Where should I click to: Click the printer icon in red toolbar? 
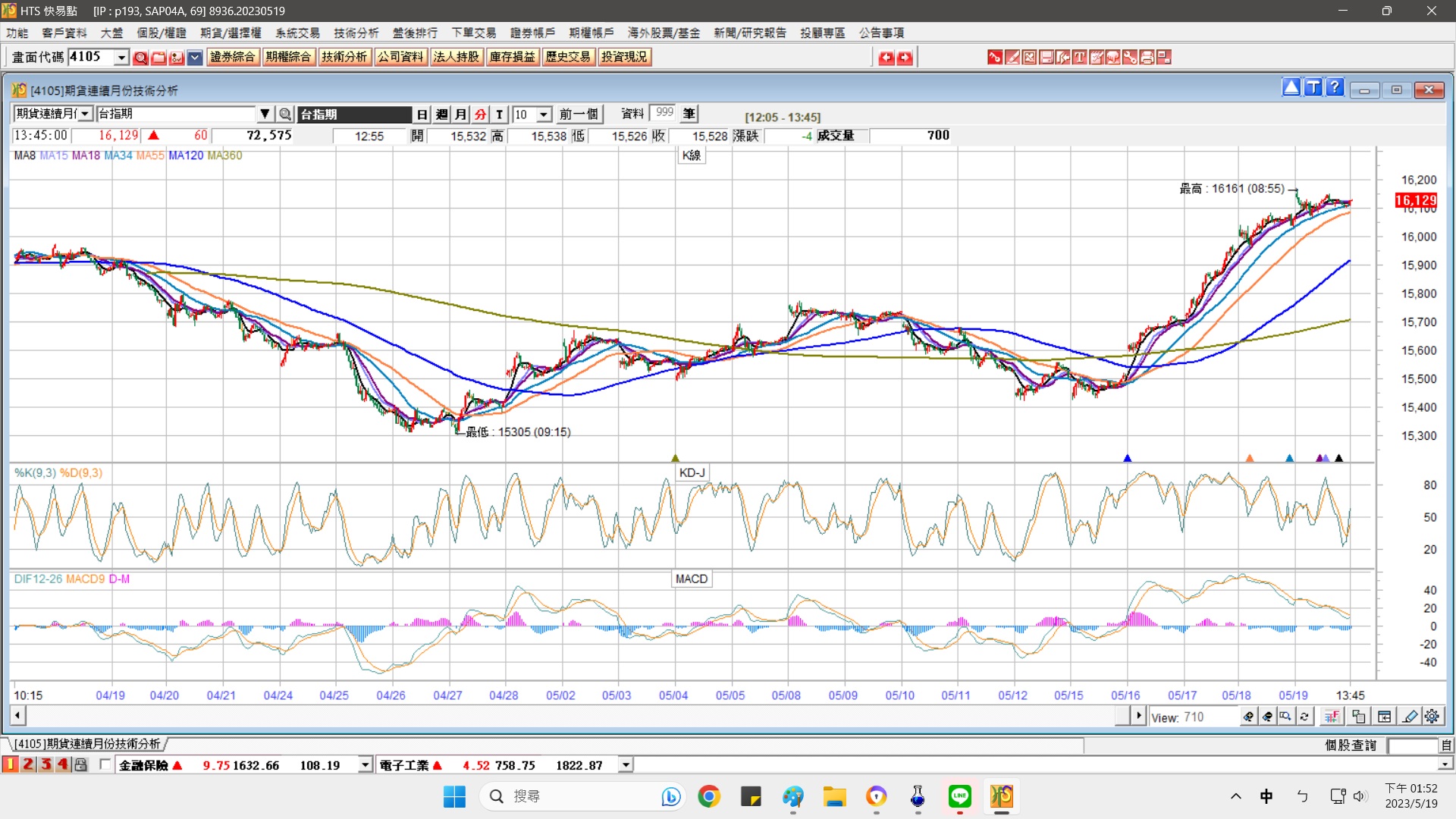(1147, 57)
